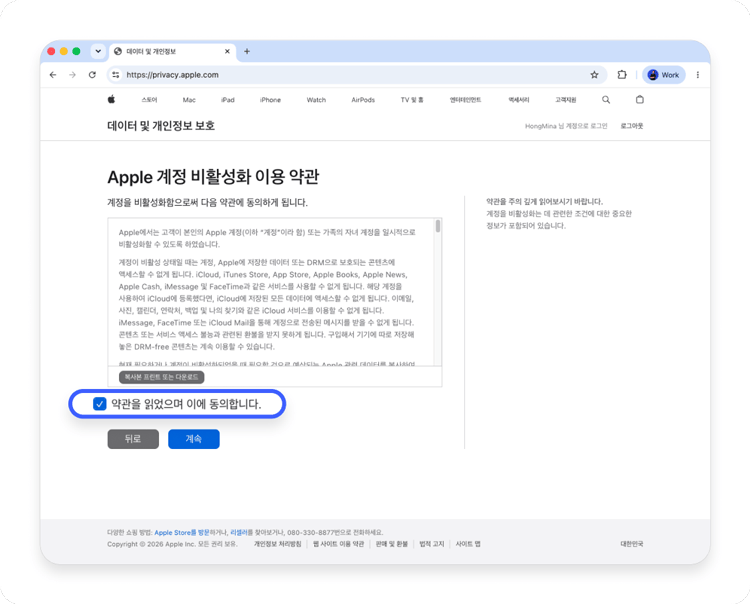Open the Chrome three-dot menu

[x=697, y=75]
